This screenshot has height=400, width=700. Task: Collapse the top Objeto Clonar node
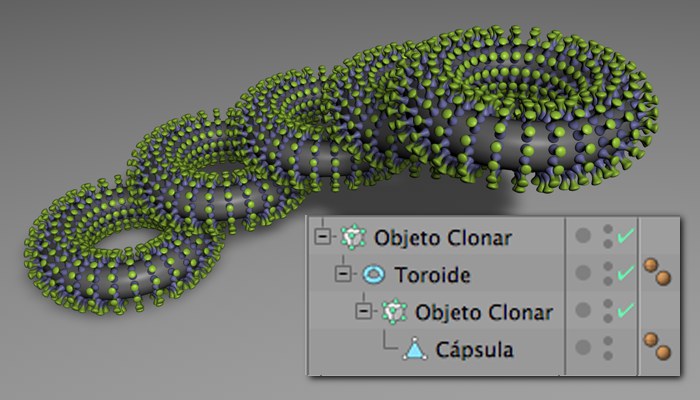point(322,237)
